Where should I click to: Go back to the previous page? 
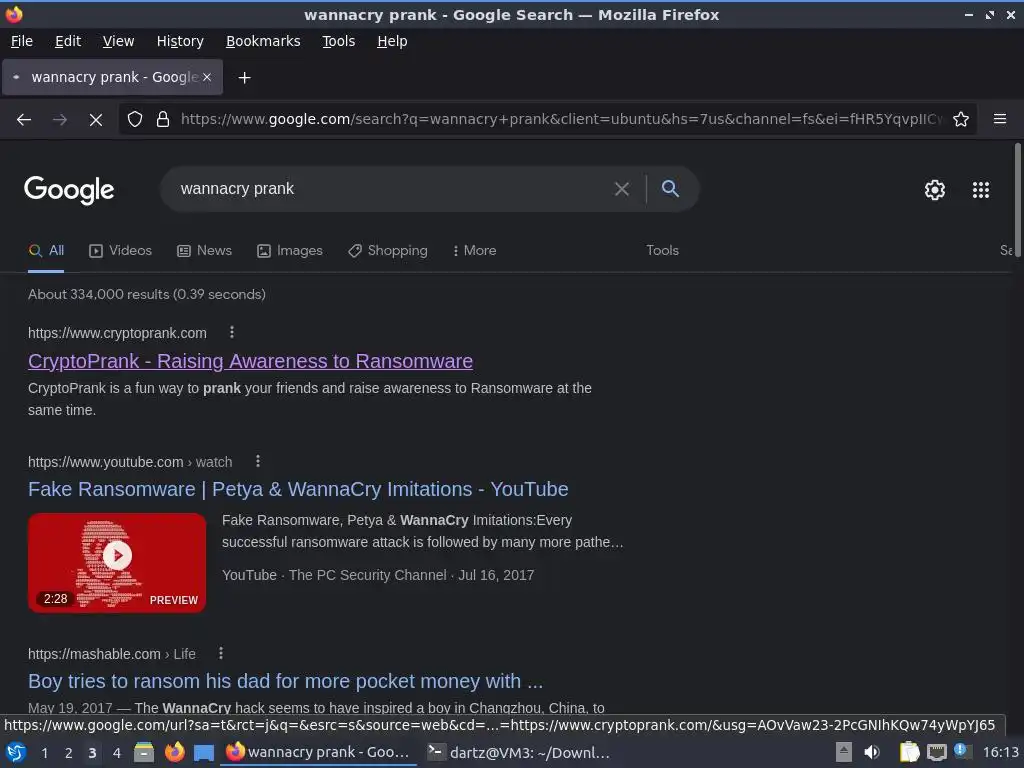tap(24, 120)
